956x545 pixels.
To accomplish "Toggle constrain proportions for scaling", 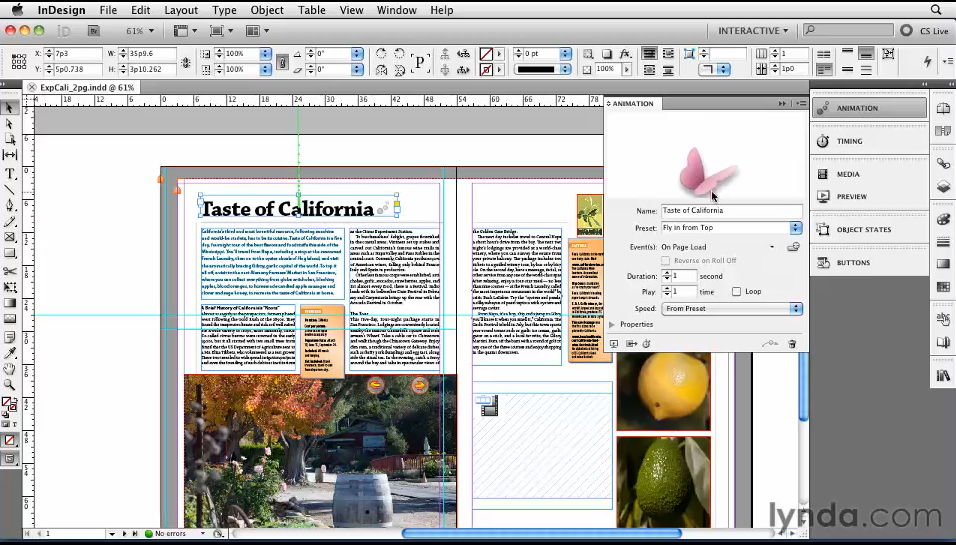I will click(282, 62).
